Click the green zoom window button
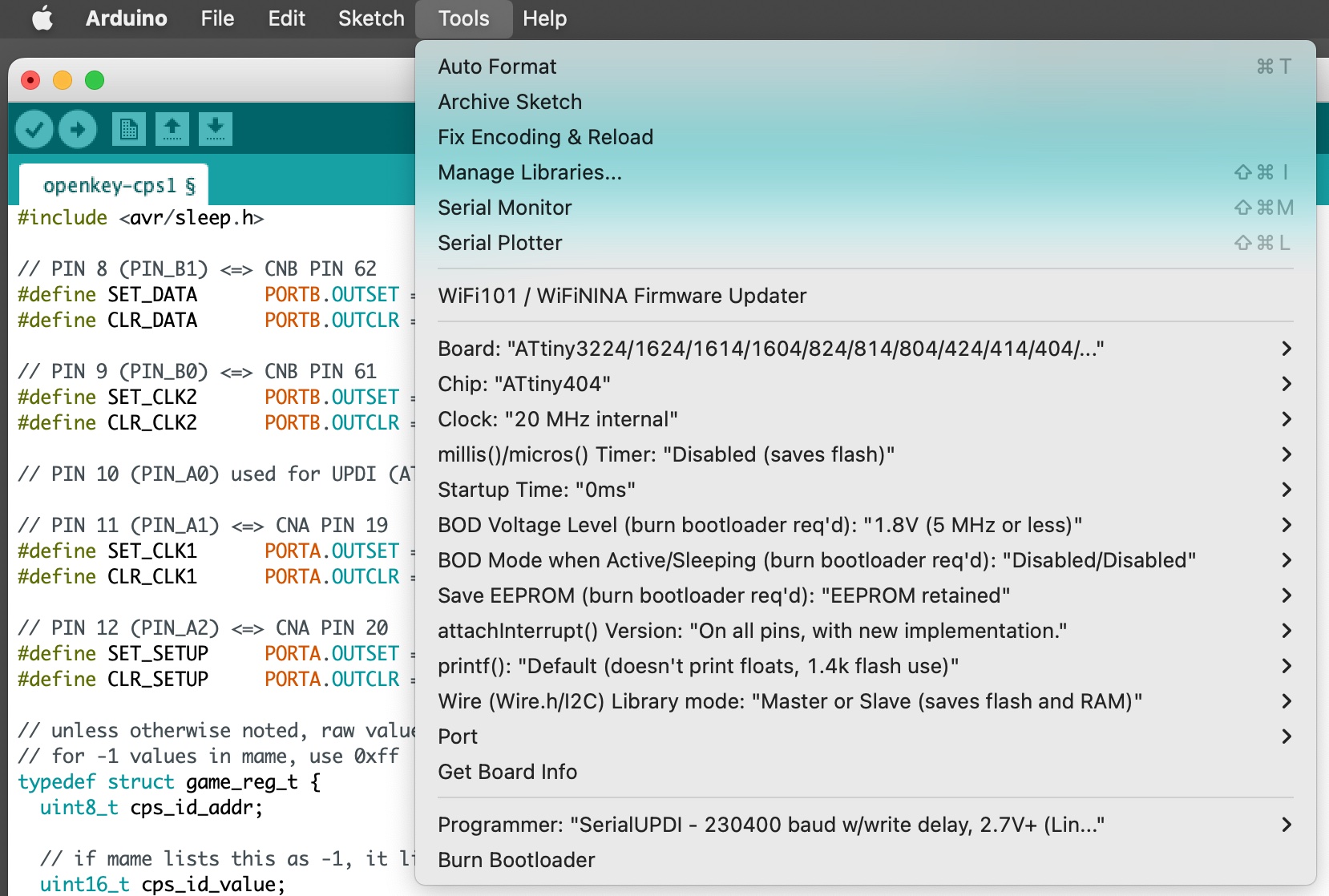 tap(95, 80)
